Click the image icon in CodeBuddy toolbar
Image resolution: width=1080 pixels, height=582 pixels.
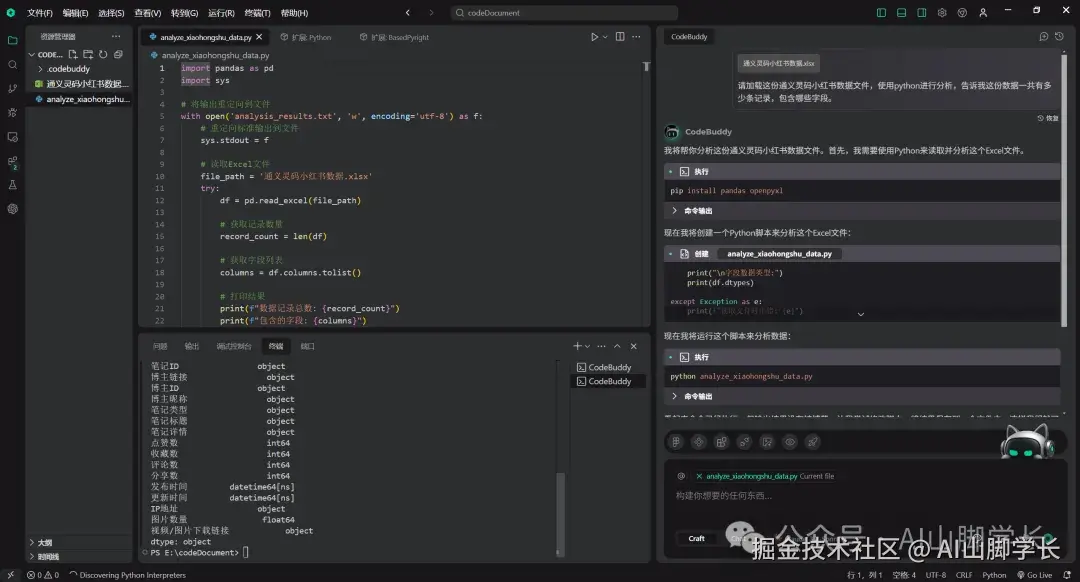pyautogui.click(x=767, y=442)
